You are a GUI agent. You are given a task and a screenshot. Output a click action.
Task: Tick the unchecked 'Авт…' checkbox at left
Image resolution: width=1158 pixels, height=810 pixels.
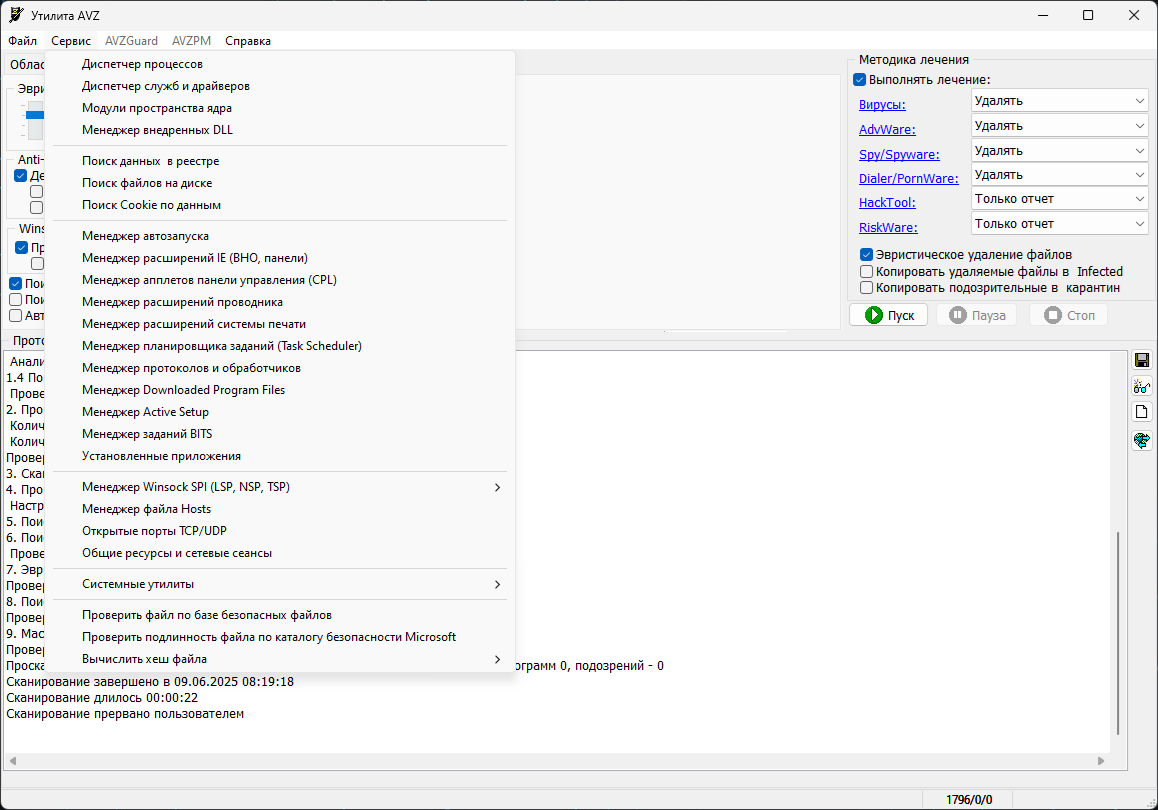pos(16,315)
